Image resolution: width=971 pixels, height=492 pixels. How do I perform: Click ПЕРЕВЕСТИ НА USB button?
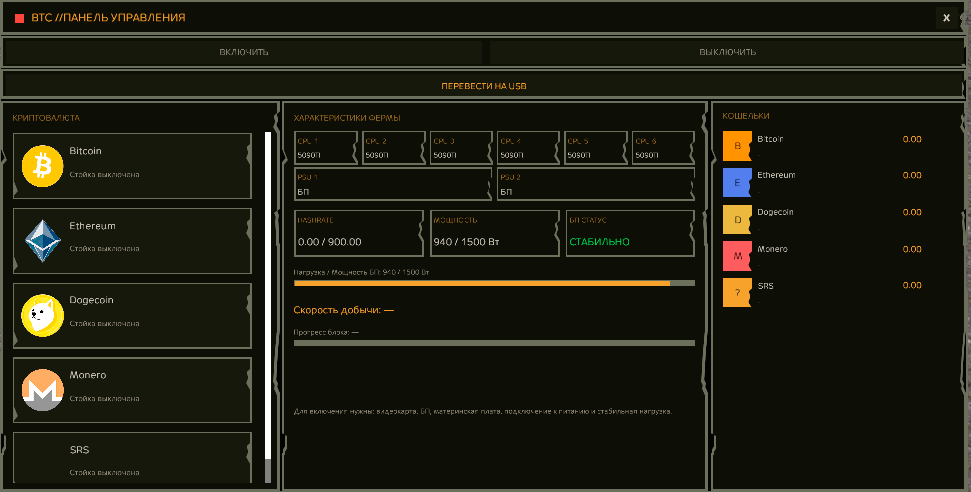[484, 86]
